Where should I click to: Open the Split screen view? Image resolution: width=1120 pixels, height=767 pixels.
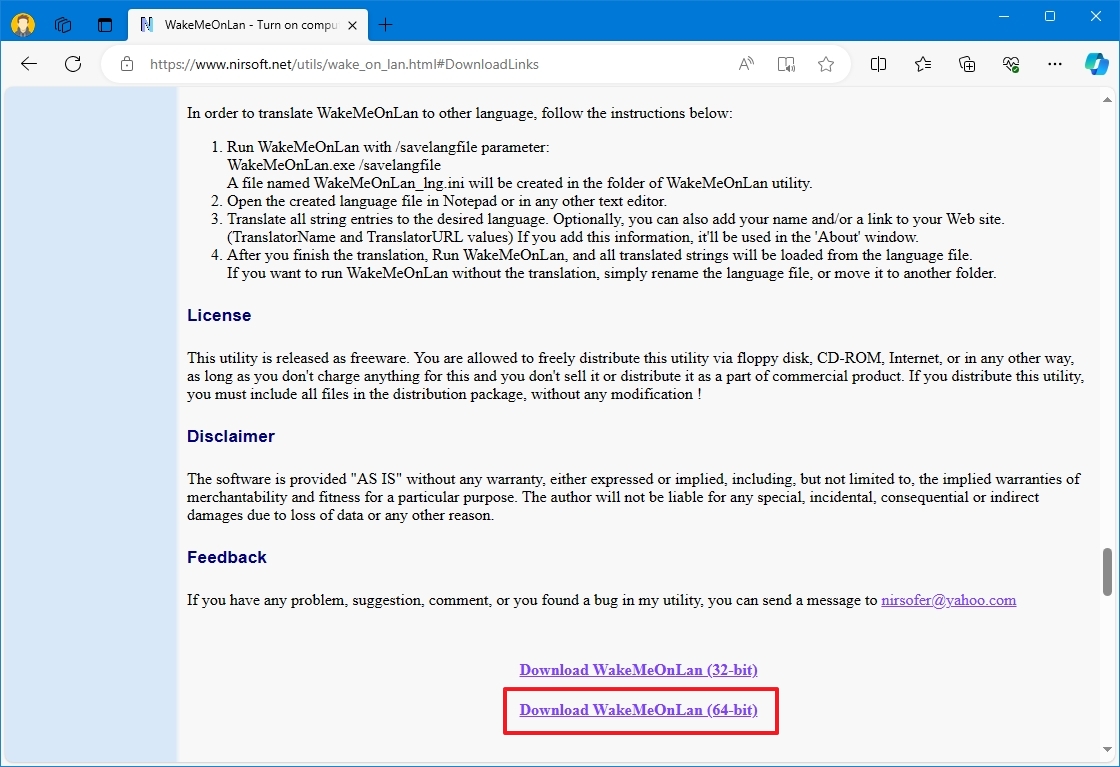(x=878, y=63)
